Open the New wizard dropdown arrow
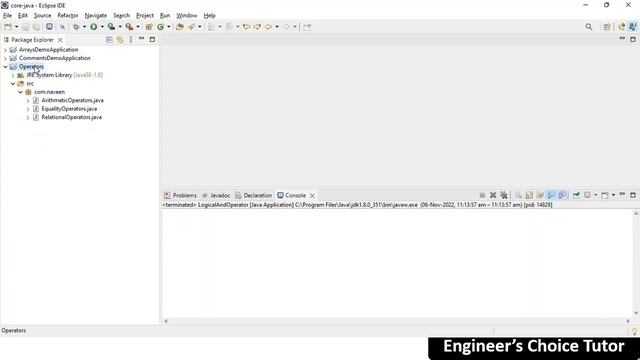 (16, 27)
